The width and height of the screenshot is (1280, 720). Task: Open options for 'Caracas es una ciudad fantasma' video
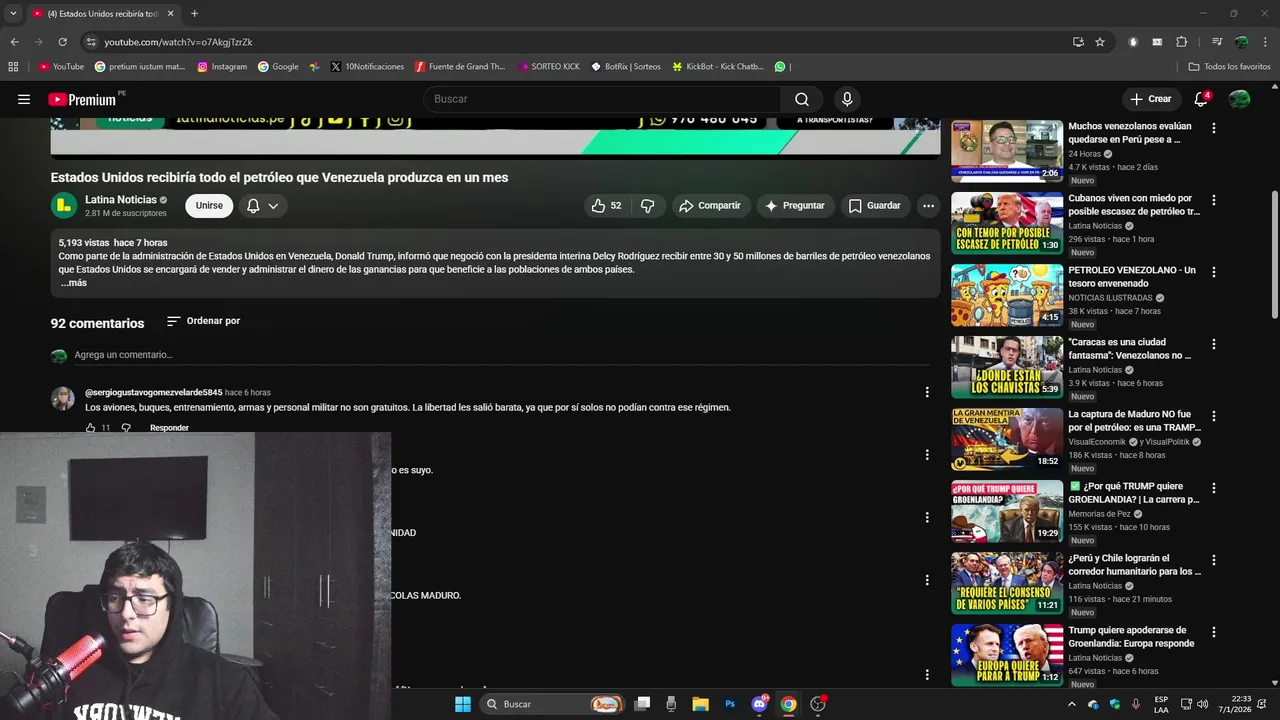click(1214, 344)
